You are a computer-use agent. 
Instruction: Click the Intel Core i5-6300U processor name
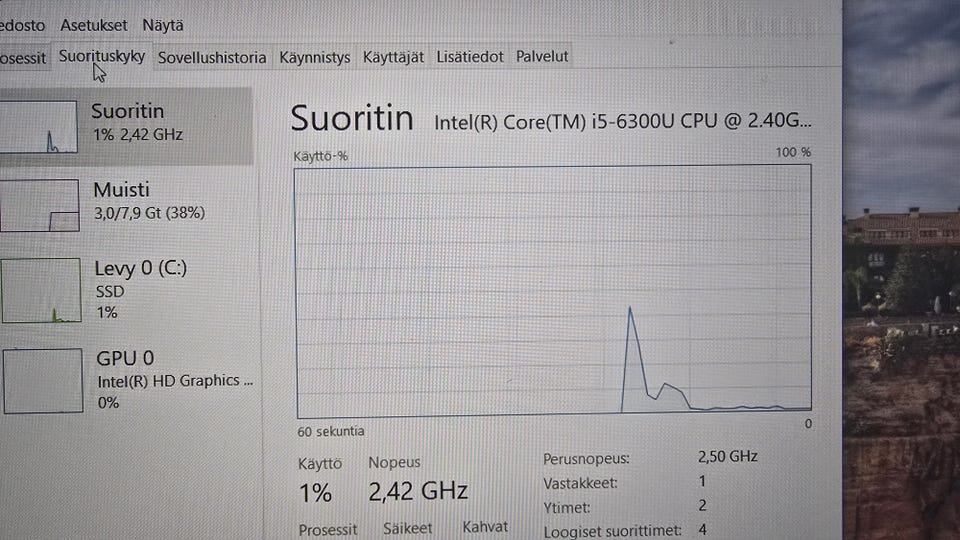click(x=623, y=121)
